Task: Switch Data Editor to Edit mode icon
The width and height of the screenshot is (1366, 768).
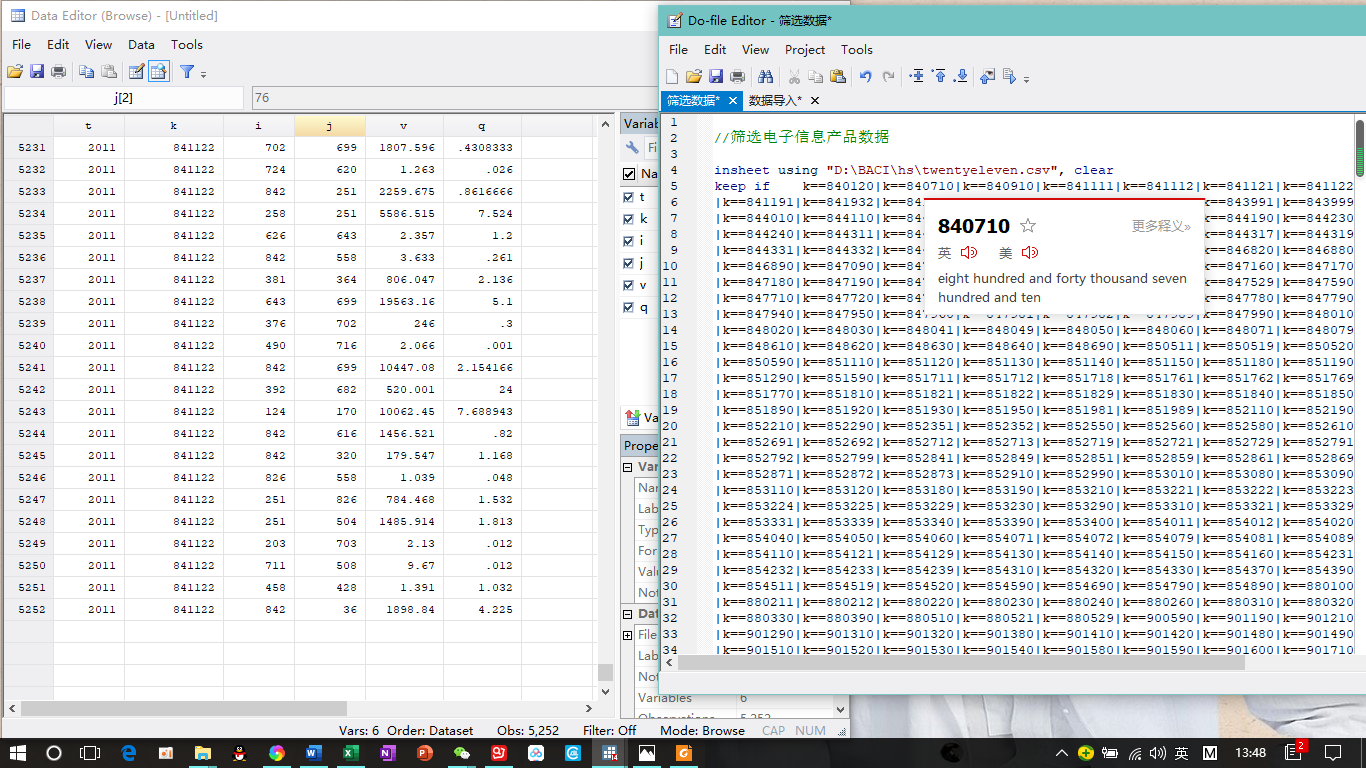Action: click(x=137, y=72)
